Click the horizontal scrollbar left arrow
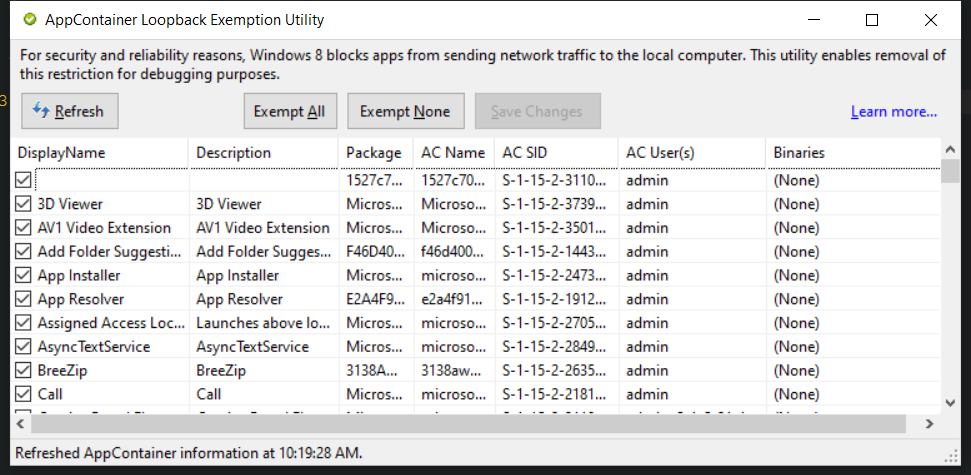 [x=20, y=424]
